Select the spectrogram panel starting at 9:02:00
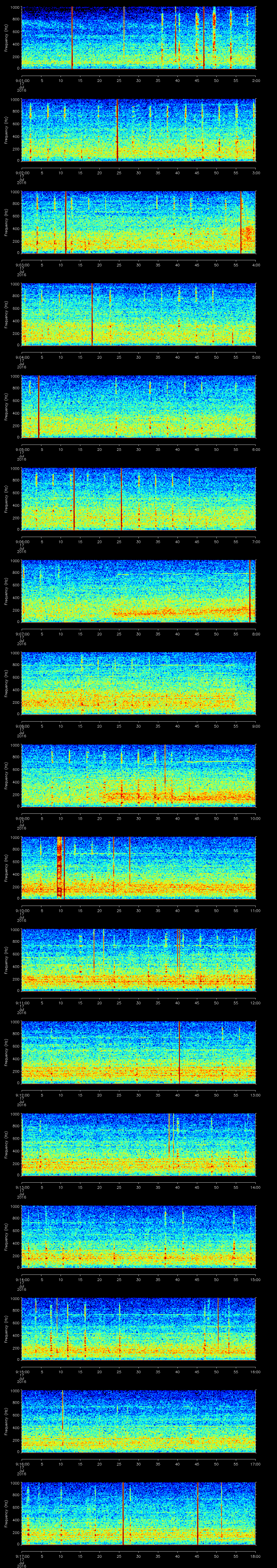The height and width of the screenshot is (1568, 277). tap(139, 130)
